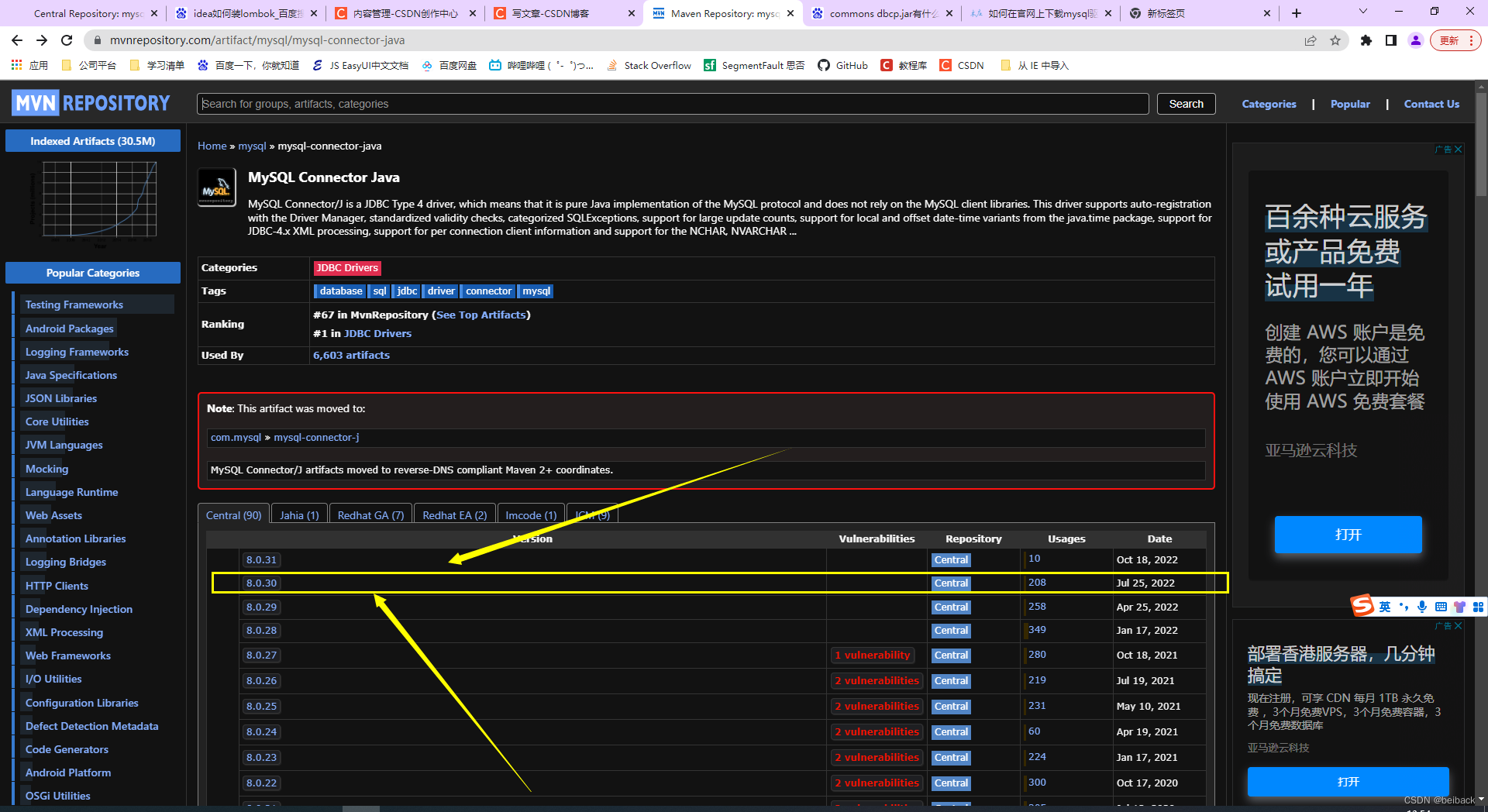Select the Central (90) repository tab
Screen dimensions: 1488x812
(x=233, y=515)
